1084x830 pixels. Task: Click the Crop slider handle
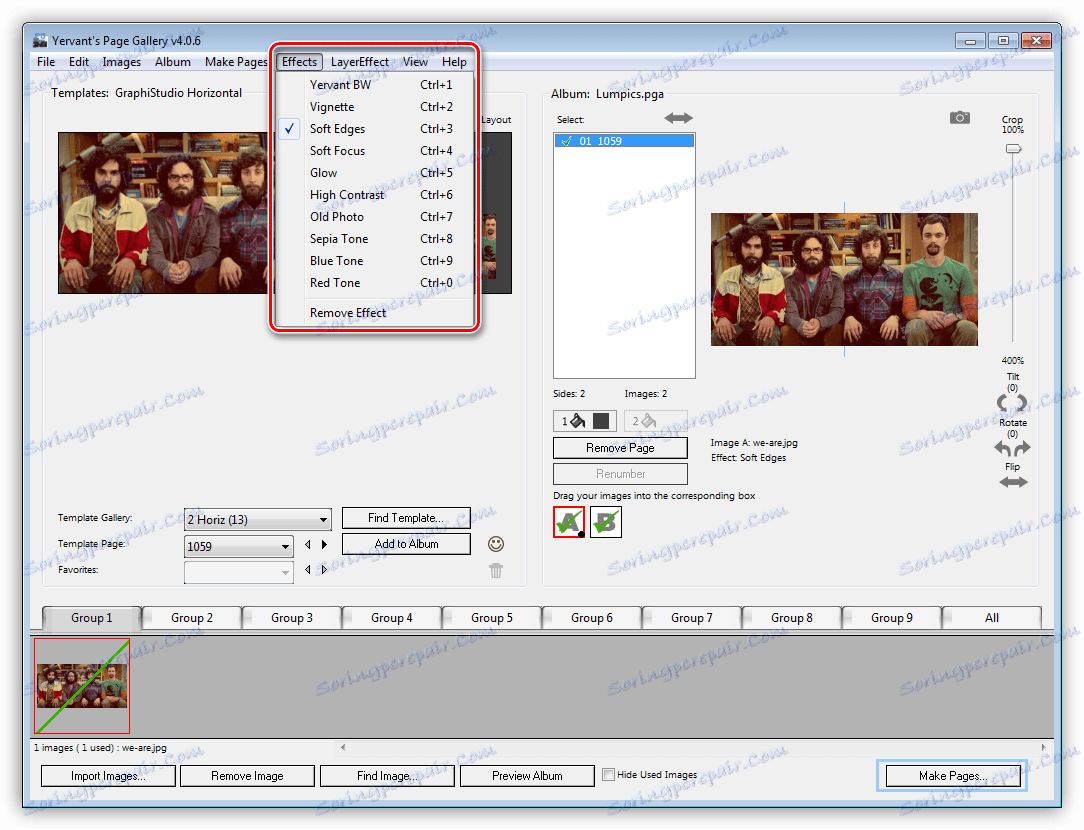pos(1013,149)
